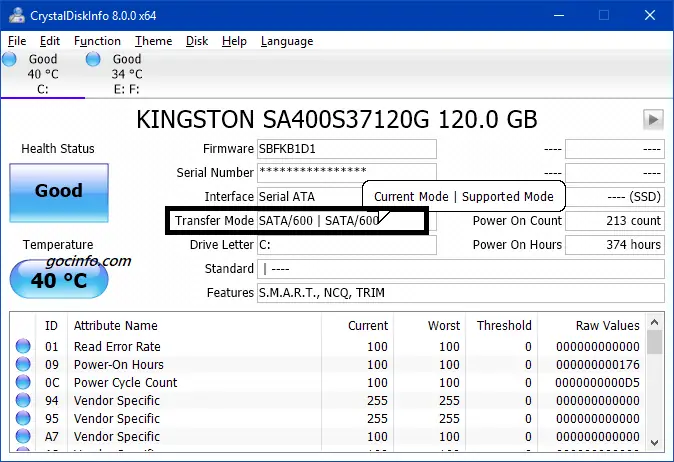Click status orb of attribute A7 row
Image resolution: width=674 pixels, height=462 pixels.
point(23,437)
